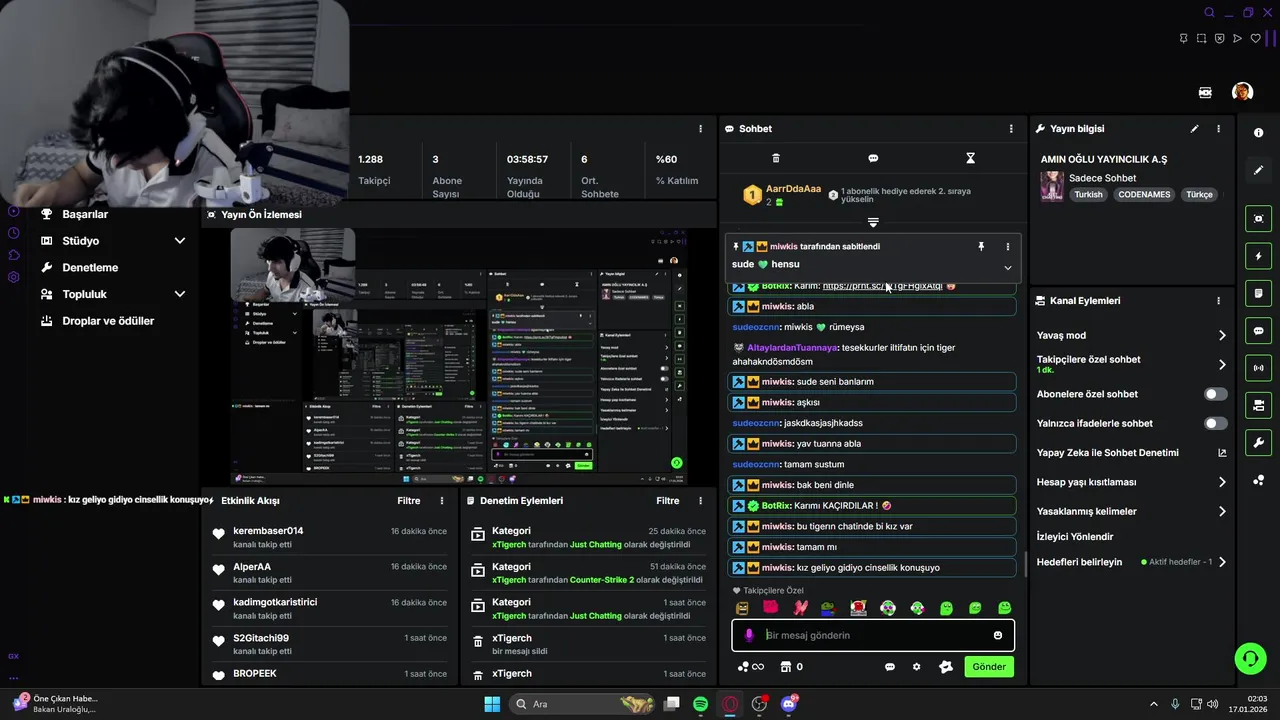Screen dimensions: 1280x720
Task: Send the message with the Gönder button
Action: 989,667
